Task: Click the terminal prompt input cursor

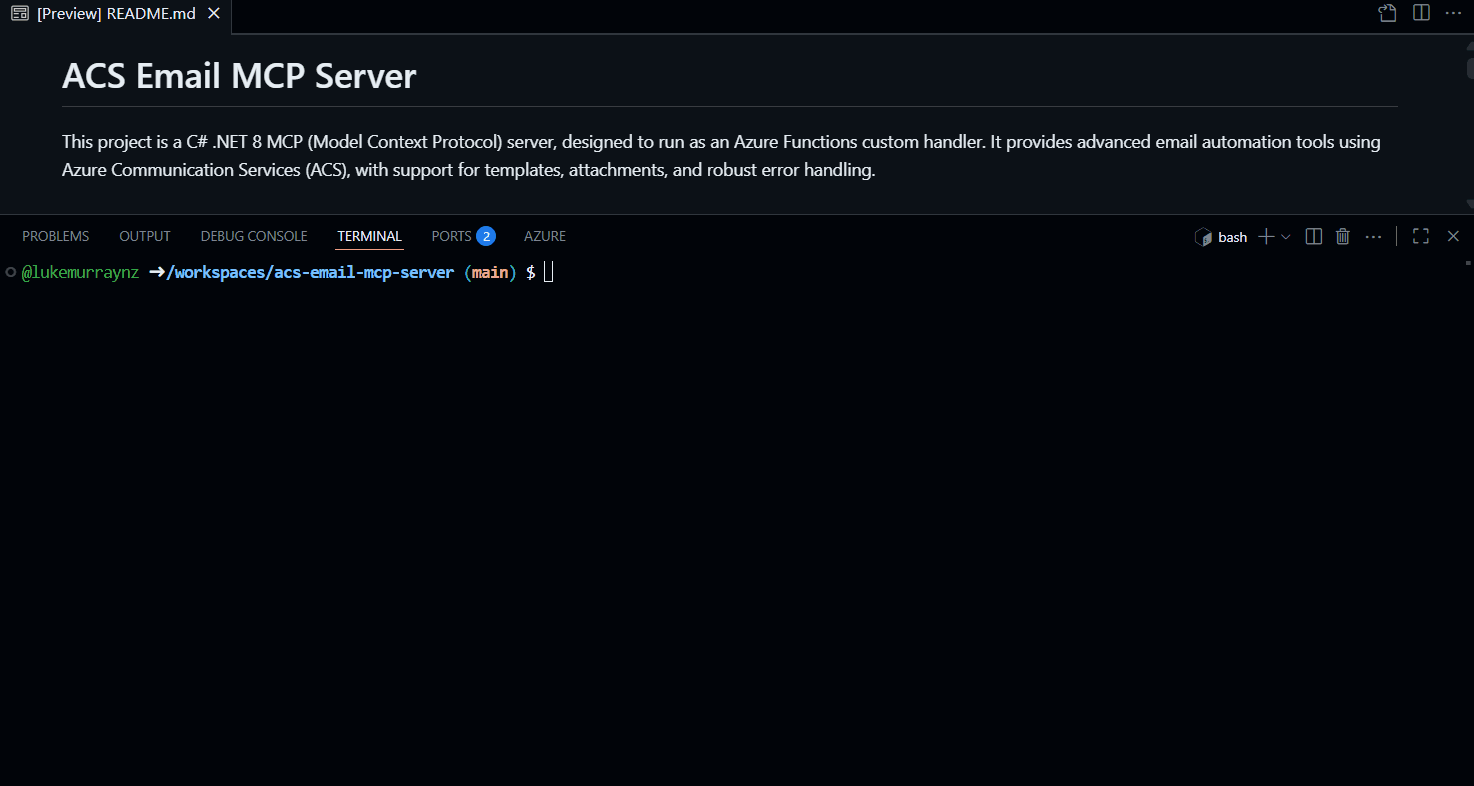Action: [x=549, y=272]
